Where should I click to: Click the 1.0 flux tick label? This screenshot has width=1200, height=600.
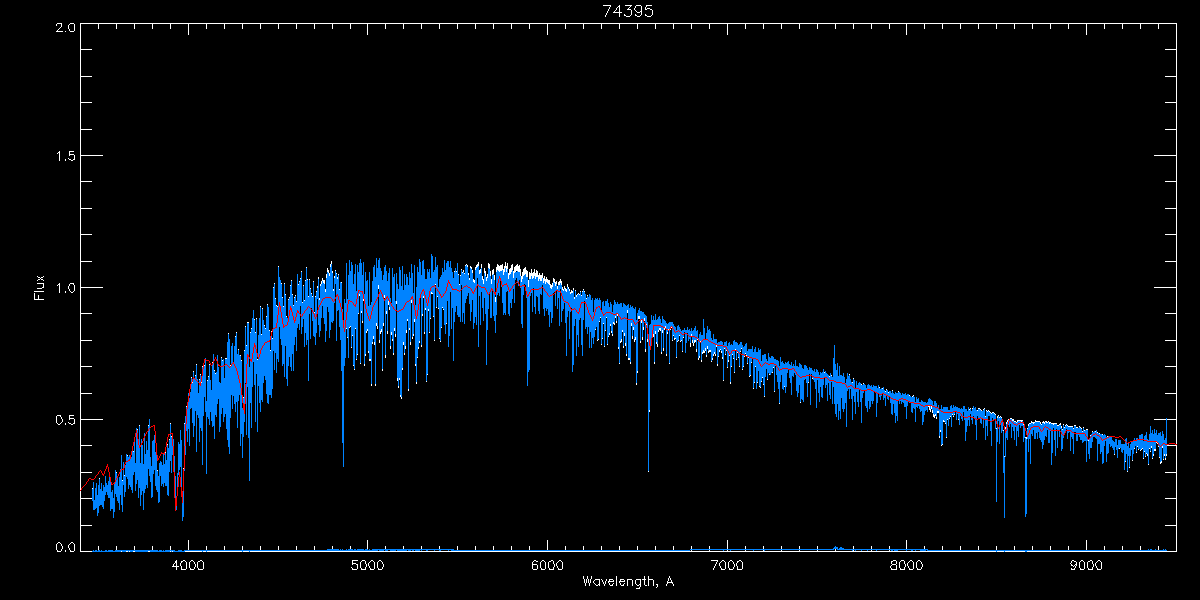point(63,288)
